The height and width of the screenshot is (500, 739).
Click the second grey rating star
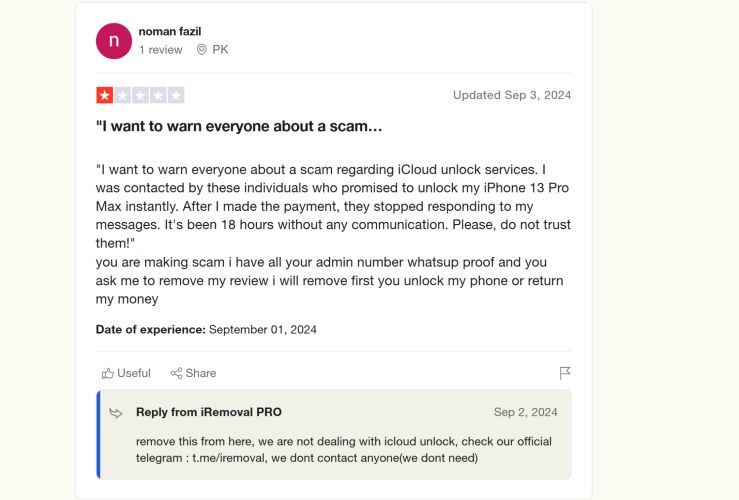click(122, 95)
